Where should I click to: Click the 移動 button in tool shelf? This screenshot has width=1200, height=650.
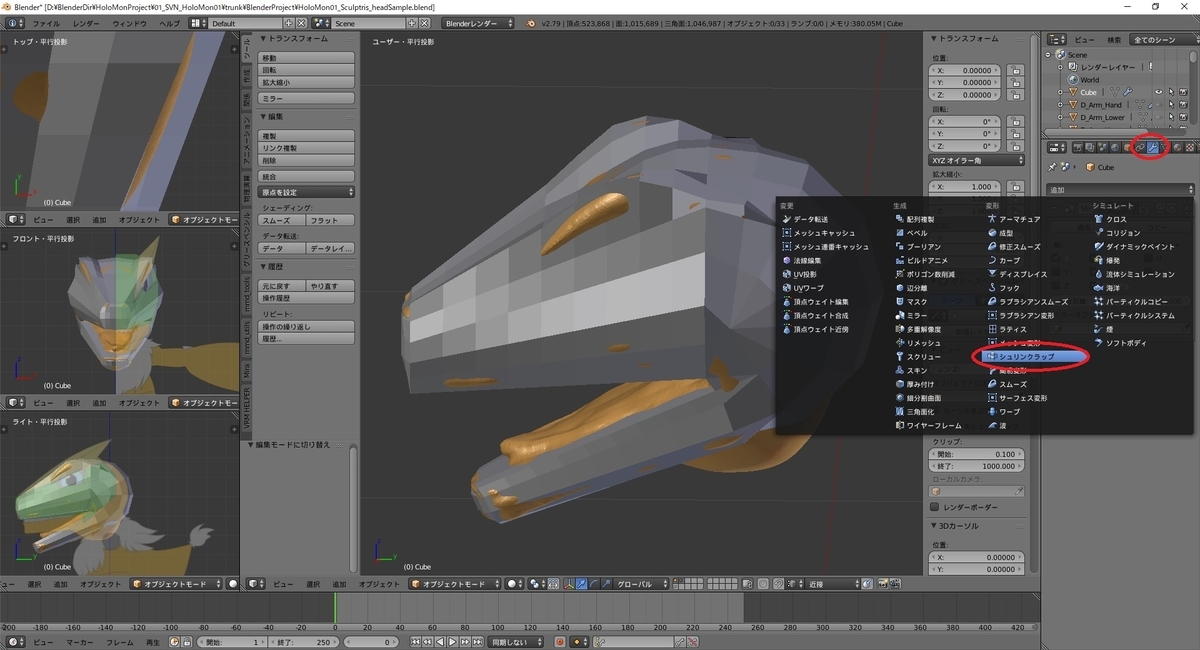point(307,58)
